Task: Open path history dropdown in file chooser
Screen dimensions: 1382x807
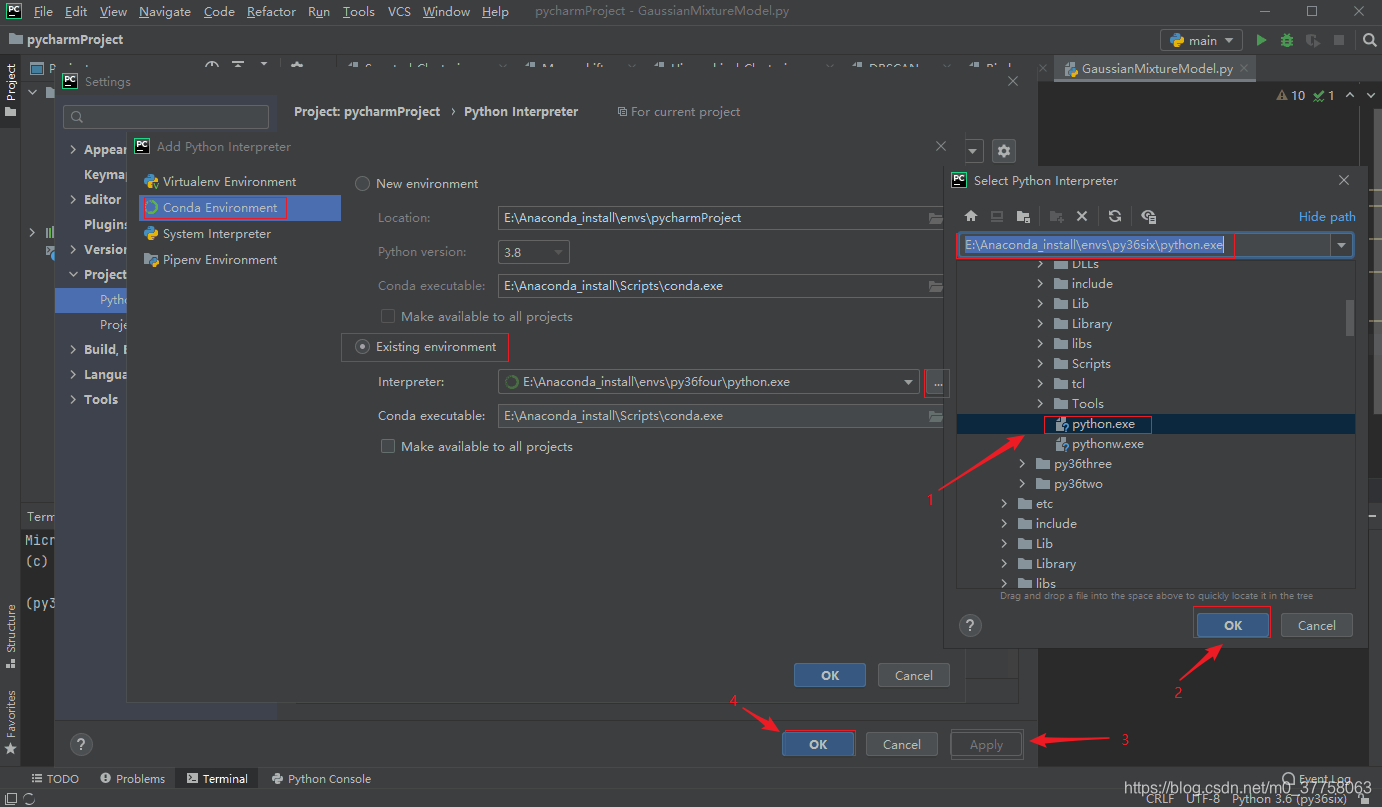Action: click(1340, 246)
